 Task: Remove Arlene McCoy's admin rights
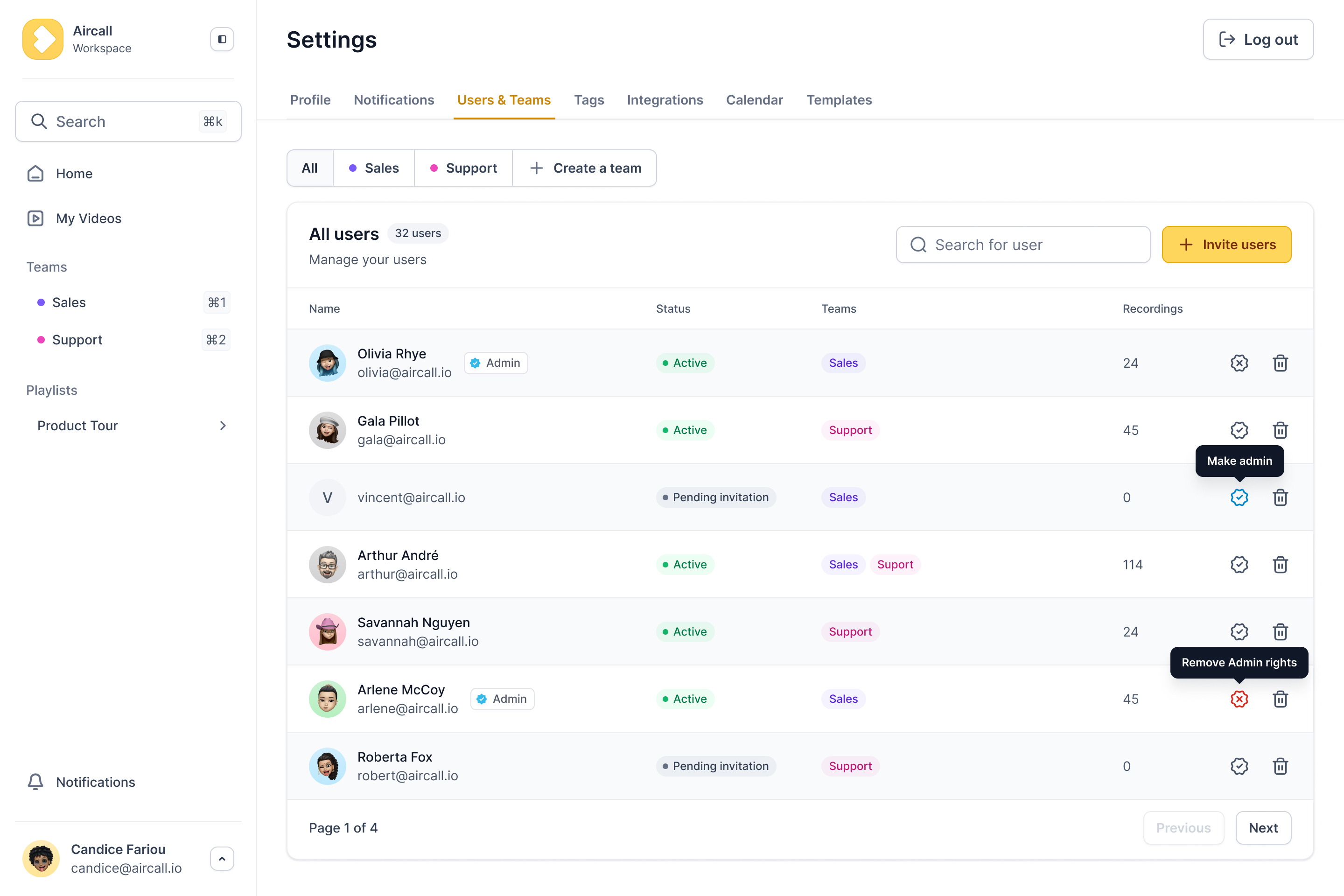[1239, 699]
